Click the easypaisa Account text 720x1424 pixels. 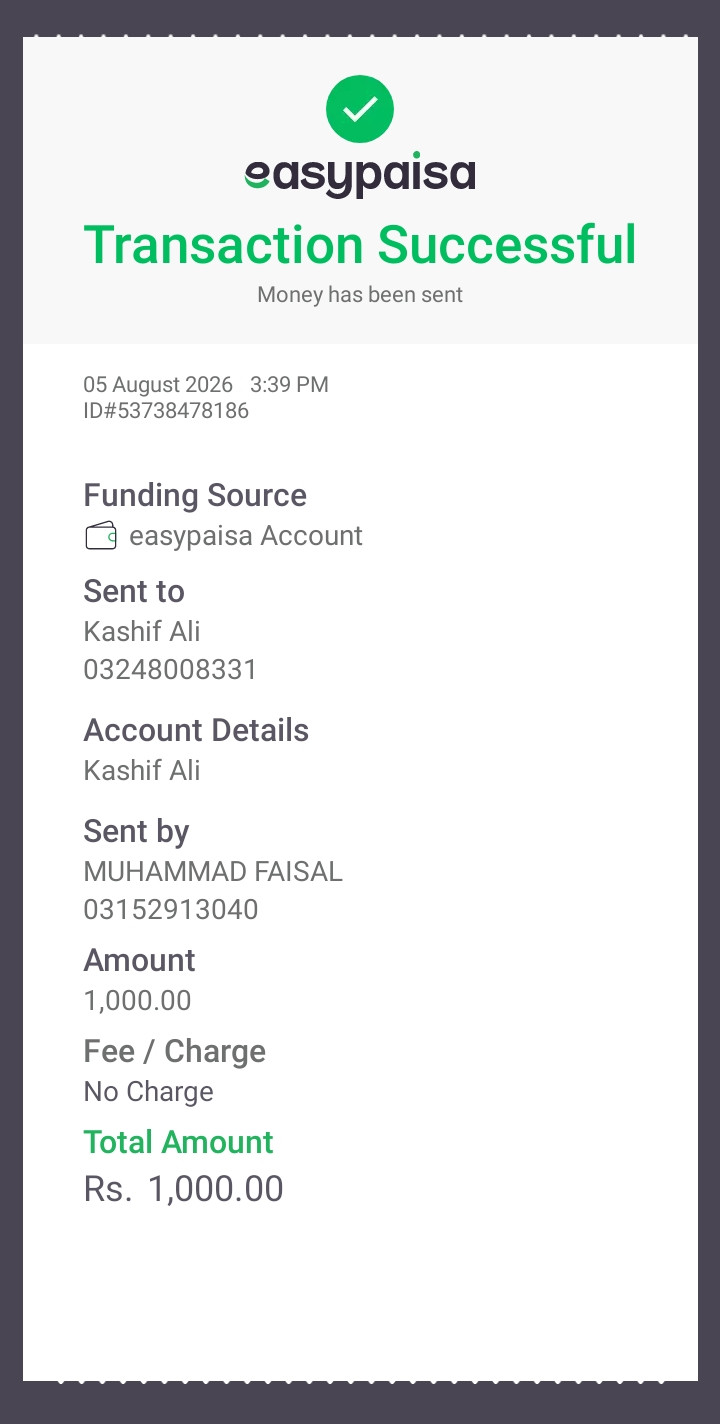point(246,536)
